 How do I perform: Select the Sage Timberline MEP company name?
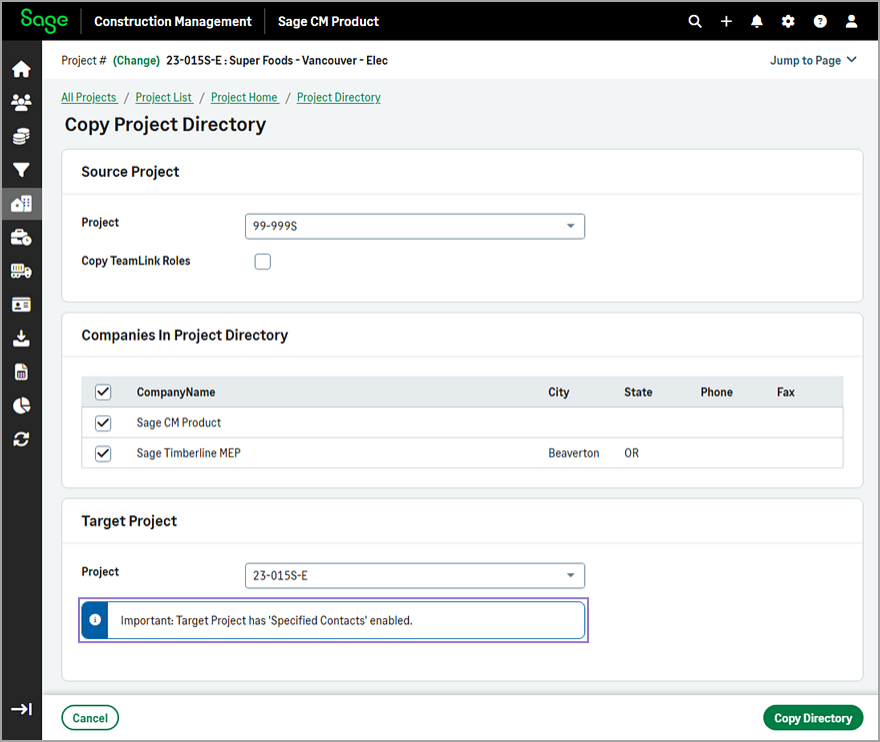(x=189, y=453)
